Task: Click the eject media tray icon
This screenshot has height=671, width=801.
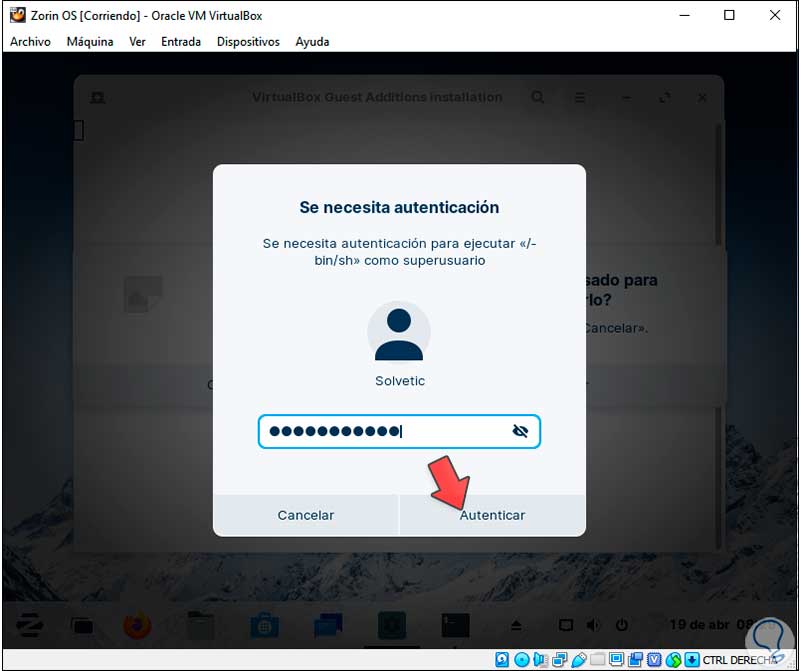Action: coord(516,626)
